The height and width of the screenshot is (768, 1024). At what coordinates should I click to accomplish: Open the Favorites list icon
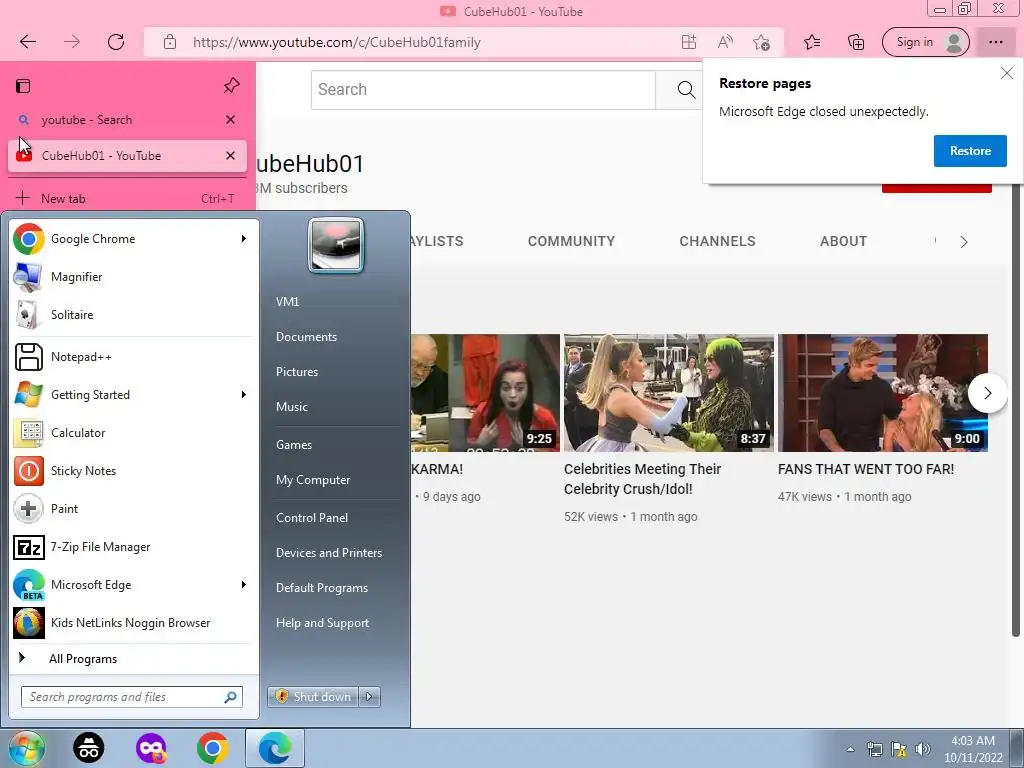[x=812, y=42]
